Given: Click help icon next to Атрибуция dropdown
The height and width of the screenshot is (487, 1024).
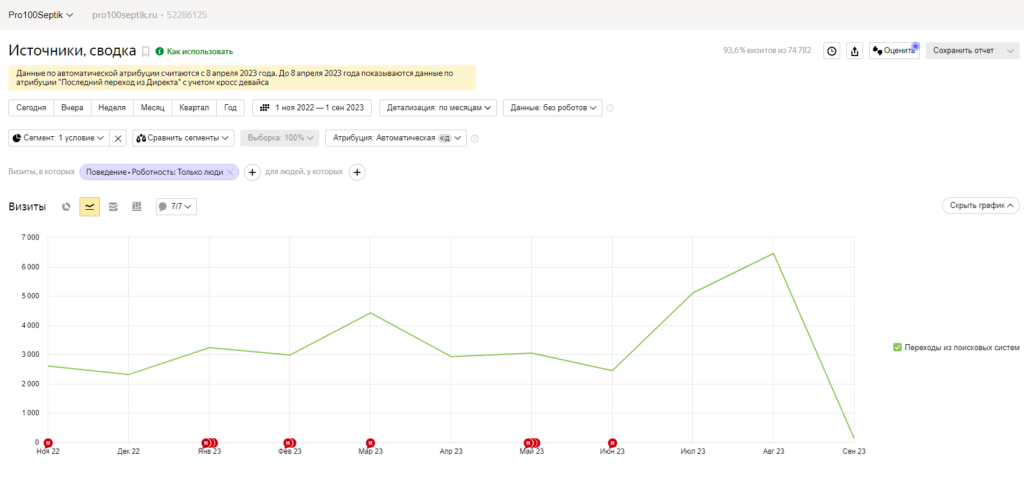Looking at the screenshot, I should [x=475, y=138].
